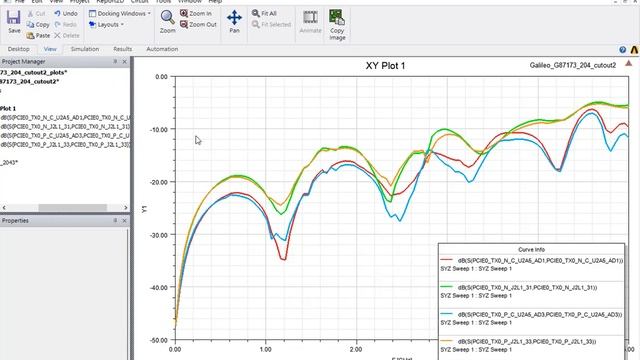Click the Copy Image tool
Screen dimensions: 640x360
[x=337, y=25]
